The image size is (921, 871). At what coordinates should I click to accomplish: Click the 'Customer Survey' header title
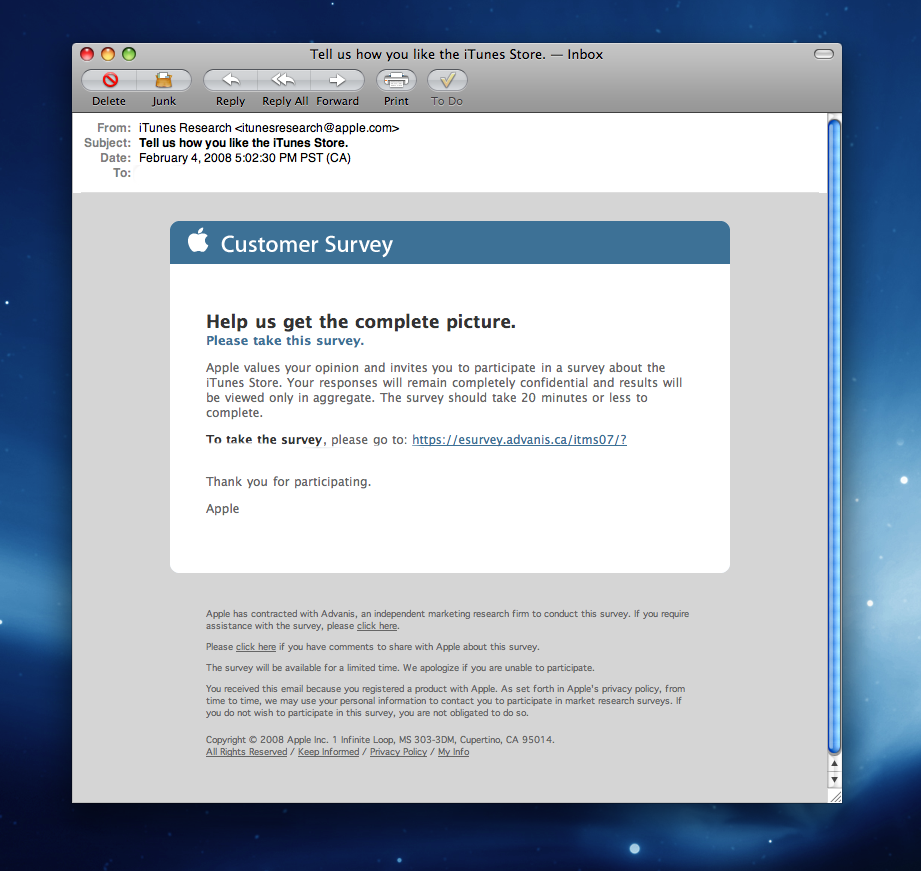click(x=307, y=244)
